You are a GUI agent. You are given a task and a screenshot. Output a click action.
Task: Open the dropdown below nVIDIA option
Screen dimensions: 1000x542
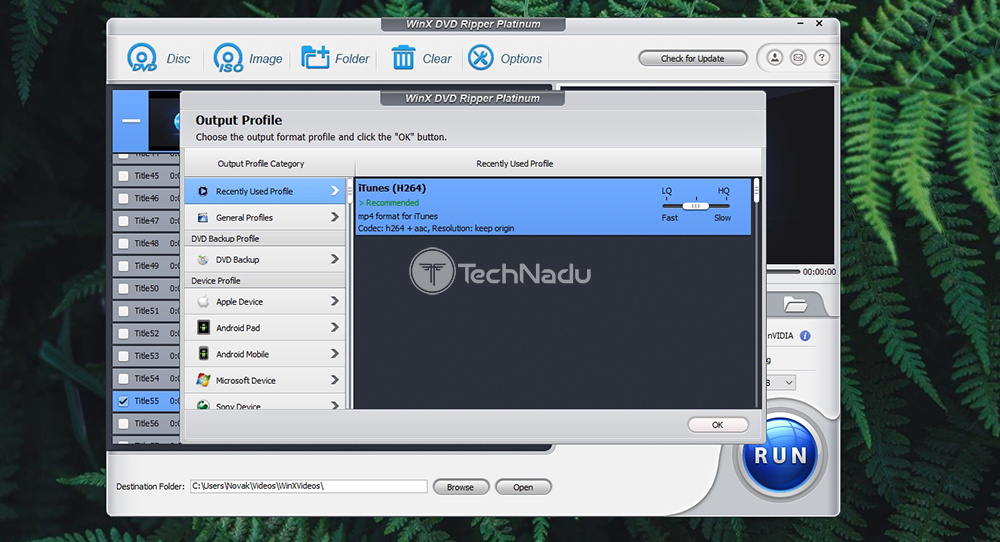coord(788,383)
